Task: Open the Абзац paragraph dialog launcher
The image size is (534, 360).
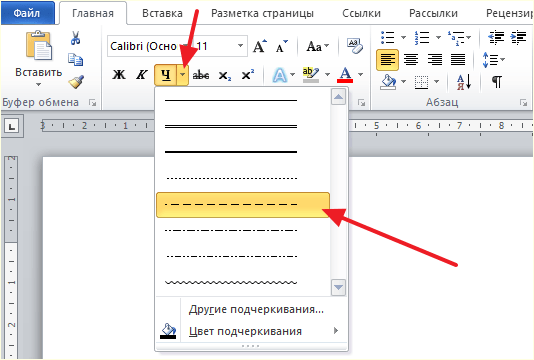Action: tap(523, 102)
